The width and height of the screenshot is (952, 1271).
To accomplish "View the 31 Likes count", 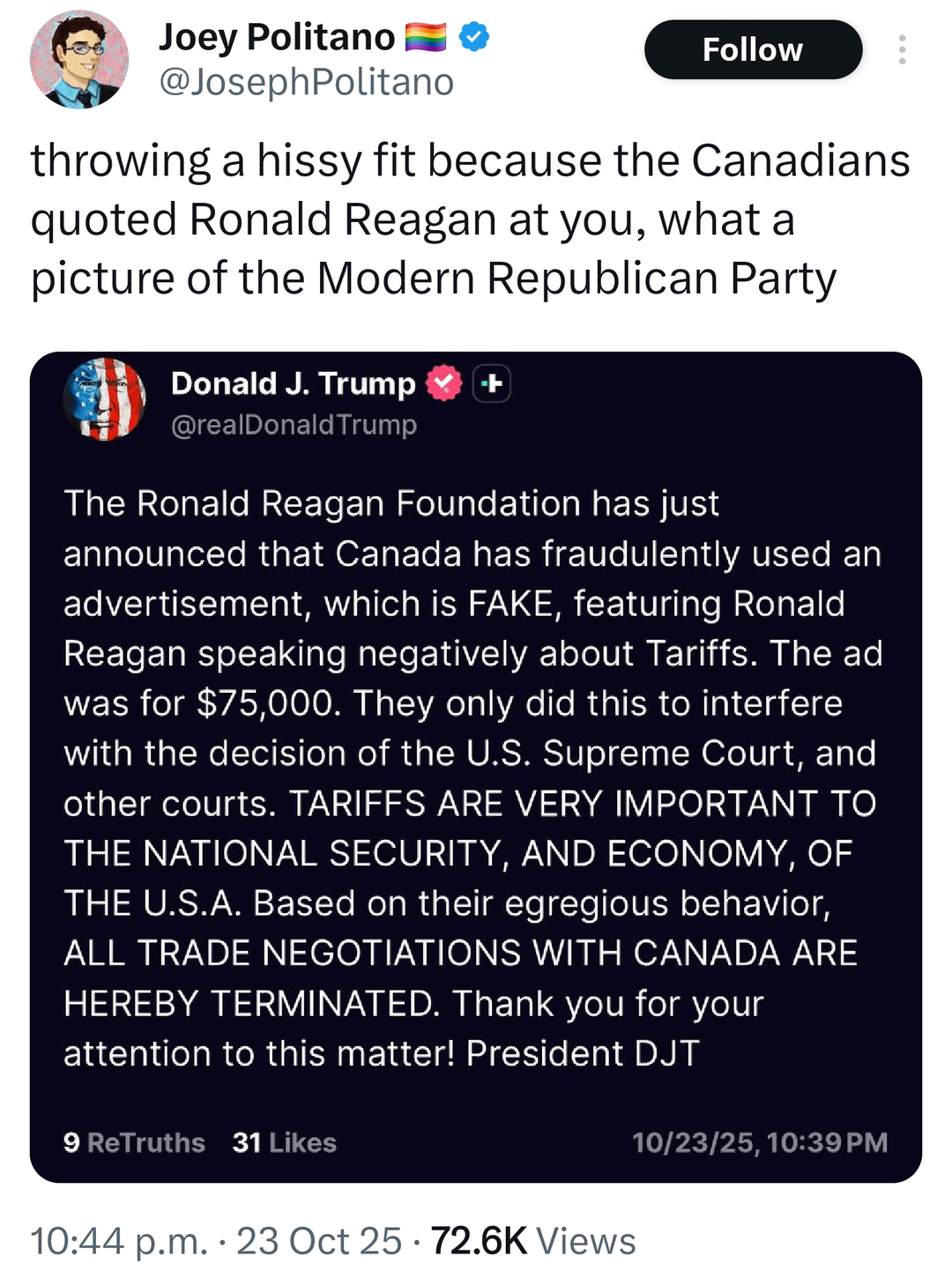I will point(284,1142).
